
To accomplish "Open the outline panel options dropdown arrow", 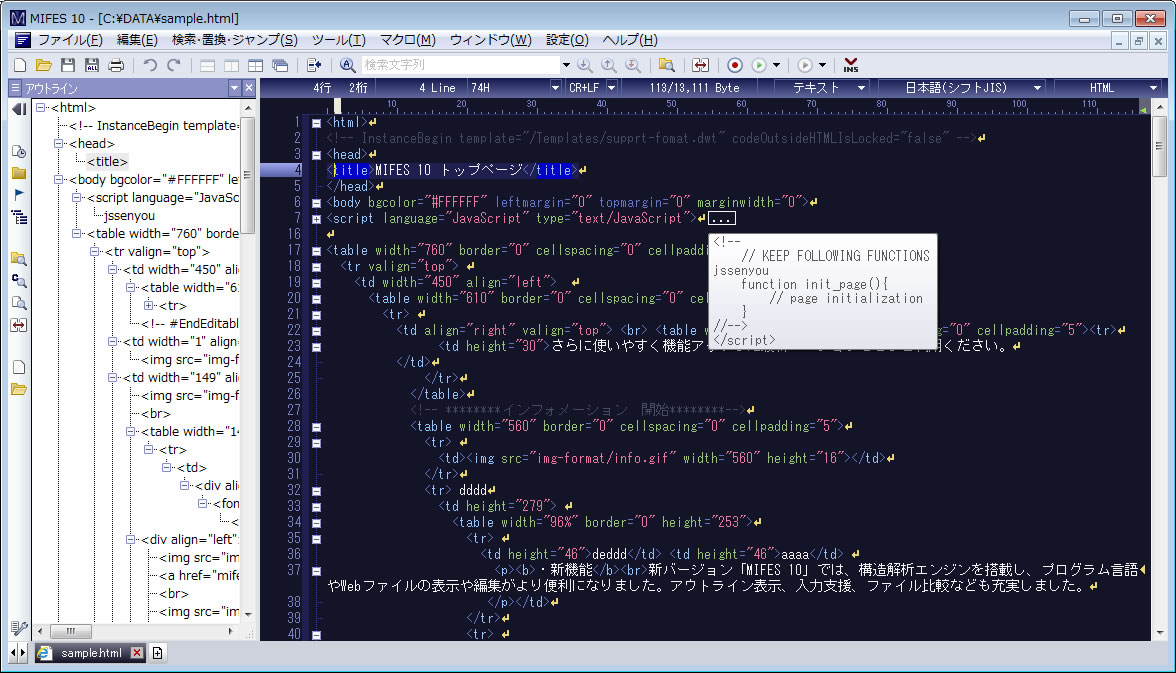I will [235, 88].
